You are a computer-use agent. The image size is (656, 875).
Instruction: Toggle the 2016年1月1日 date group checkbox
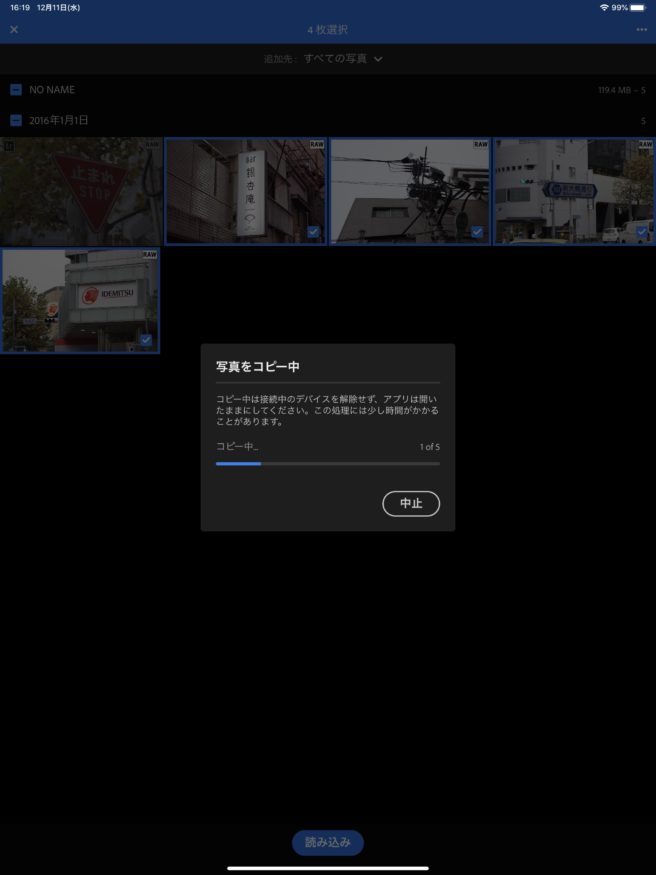coord(16,121)
